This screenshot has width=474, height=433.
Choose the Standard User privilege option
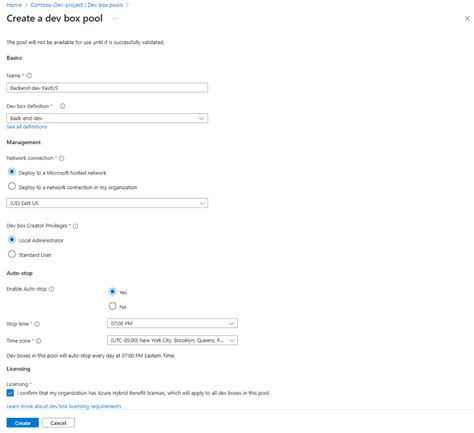[x=12, y=254]
